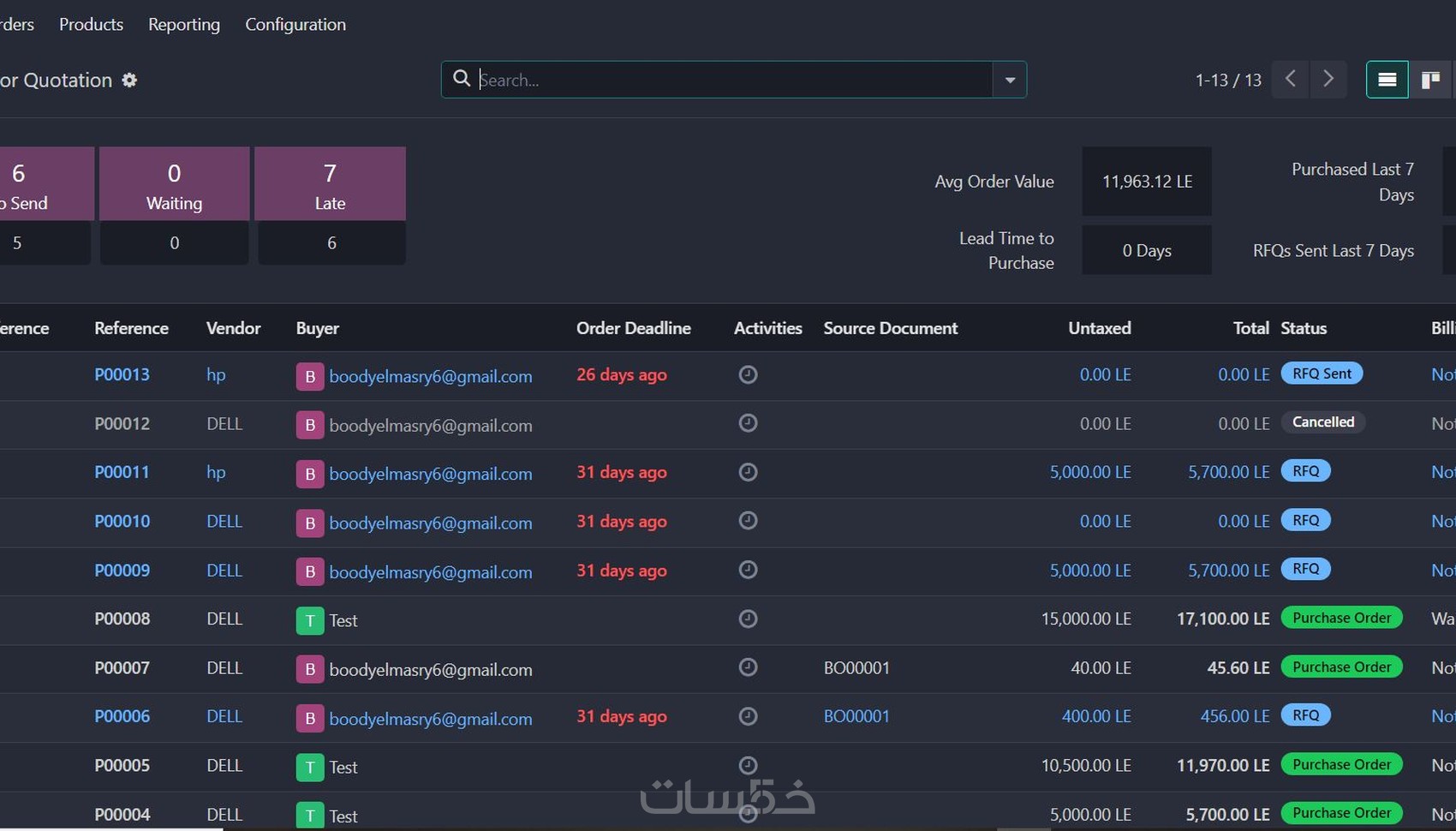Open cancelled order P00012
Screen dimensions: 1456x831
[x=122, y=423]
